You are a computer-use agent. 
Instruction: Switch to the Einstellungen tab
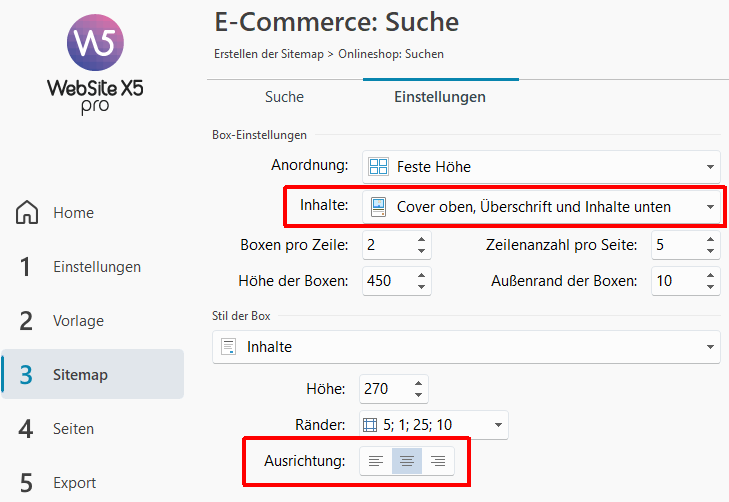[x=440, y=97]
